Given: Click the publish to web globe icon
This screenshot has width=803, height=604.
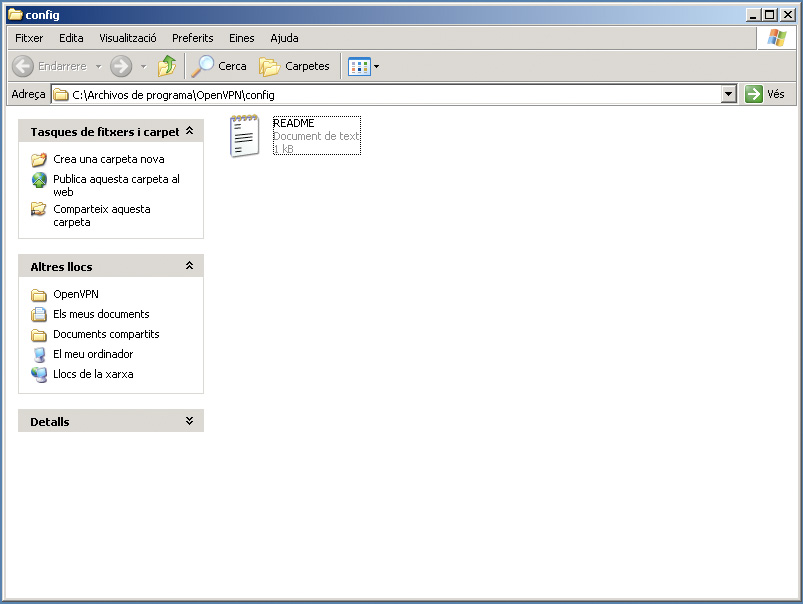Looking at the screenshot, I should point(39,180).
